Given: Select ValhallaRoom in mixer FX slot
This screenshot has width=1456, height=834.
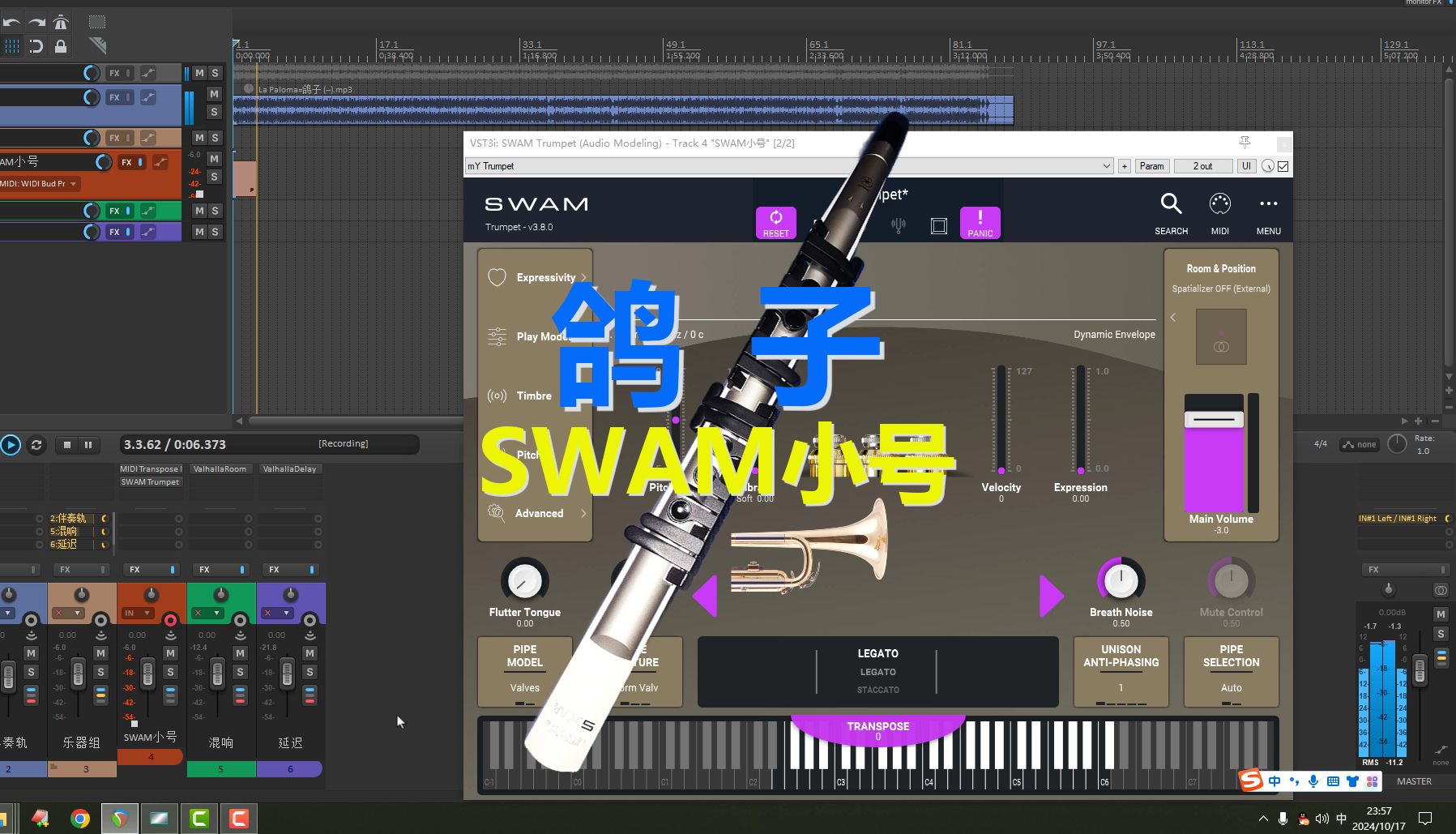Looking at the screenshot, I should [x=220, y=468].
